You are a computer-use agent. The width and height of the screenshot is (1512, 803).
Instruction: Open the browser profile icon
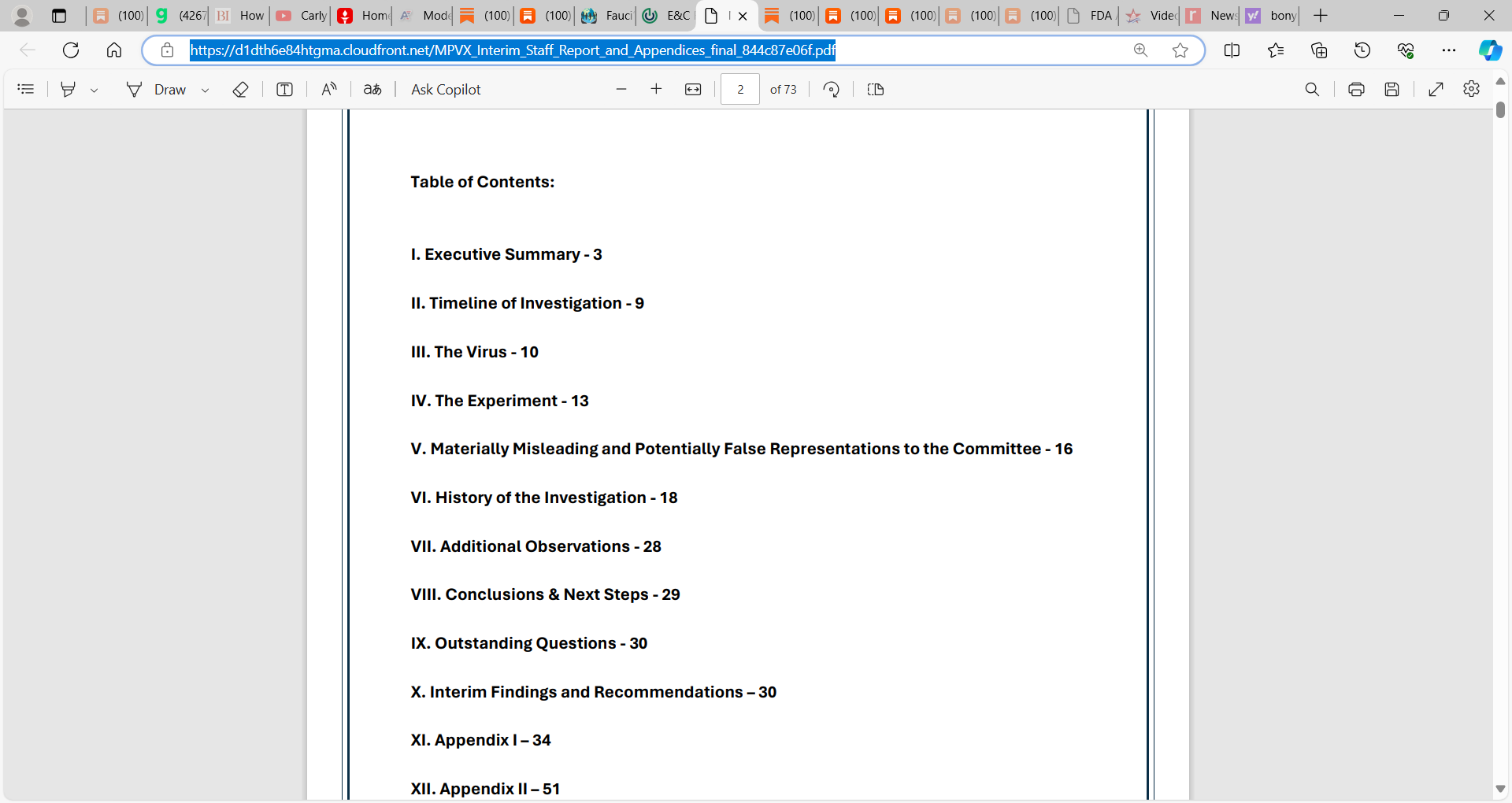coord(22,16)
